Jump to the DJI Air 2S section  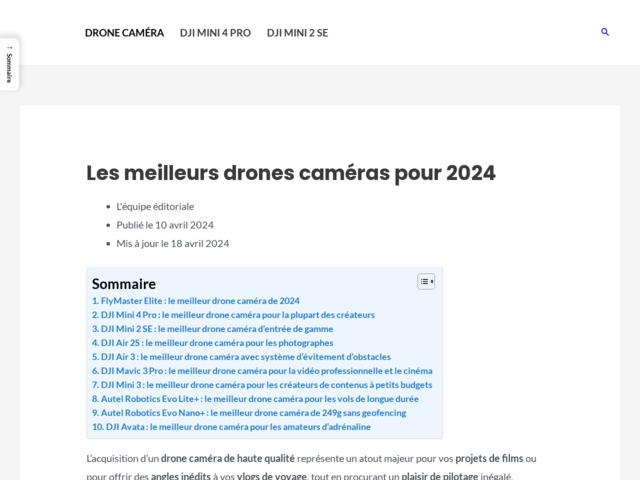coord(212,343)
